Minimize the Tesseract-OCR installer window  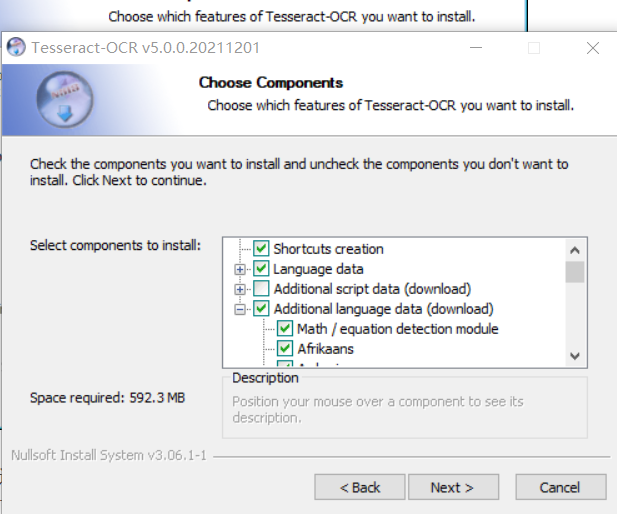point(476,48)
